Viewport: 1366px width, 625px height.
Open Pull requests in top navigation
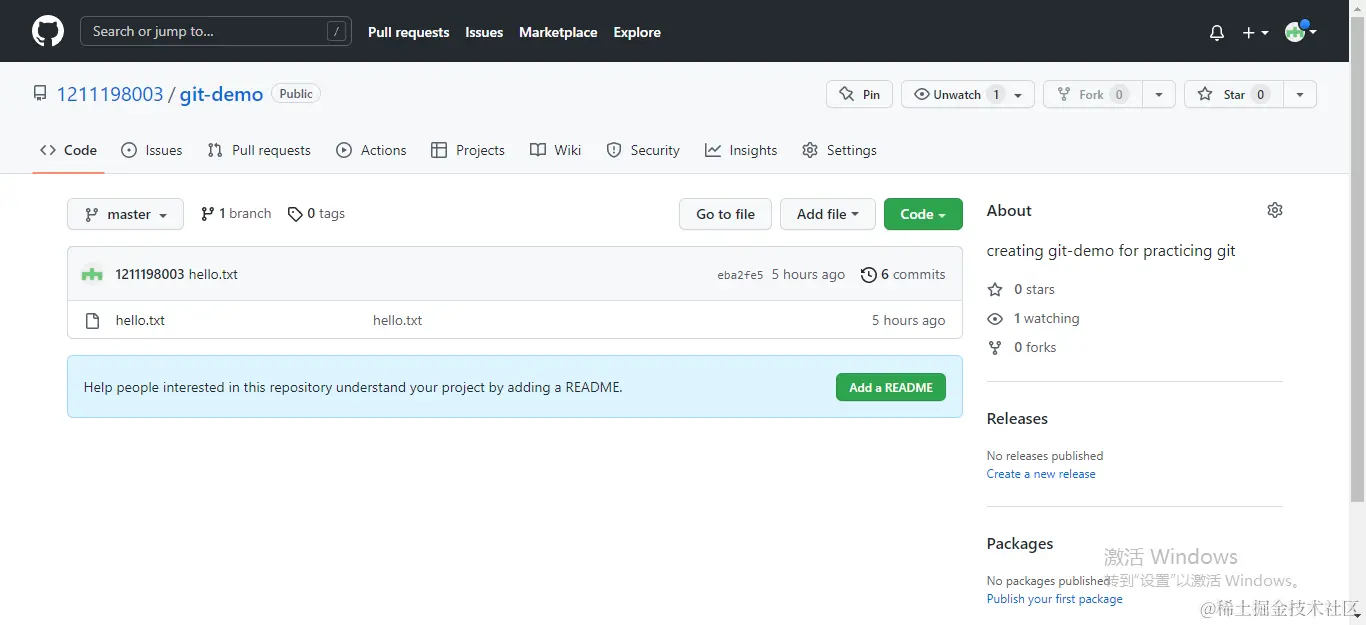408,32
